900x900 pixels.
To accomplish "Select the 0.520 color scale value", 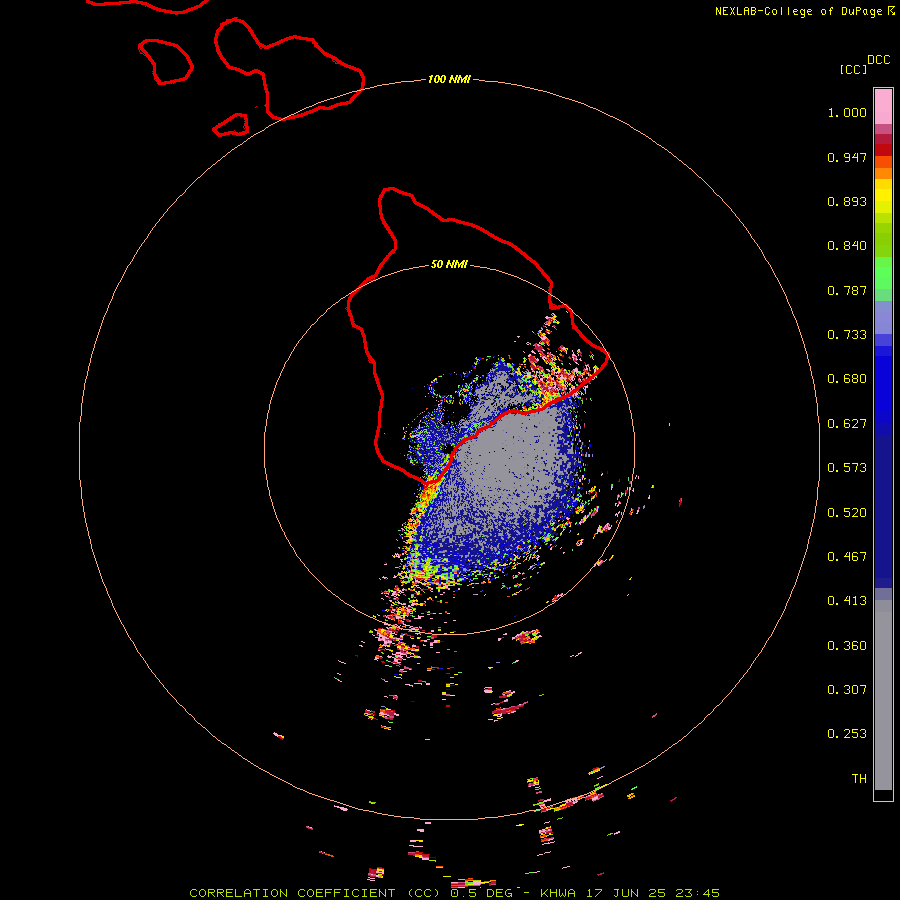I will tap(847, 513).
